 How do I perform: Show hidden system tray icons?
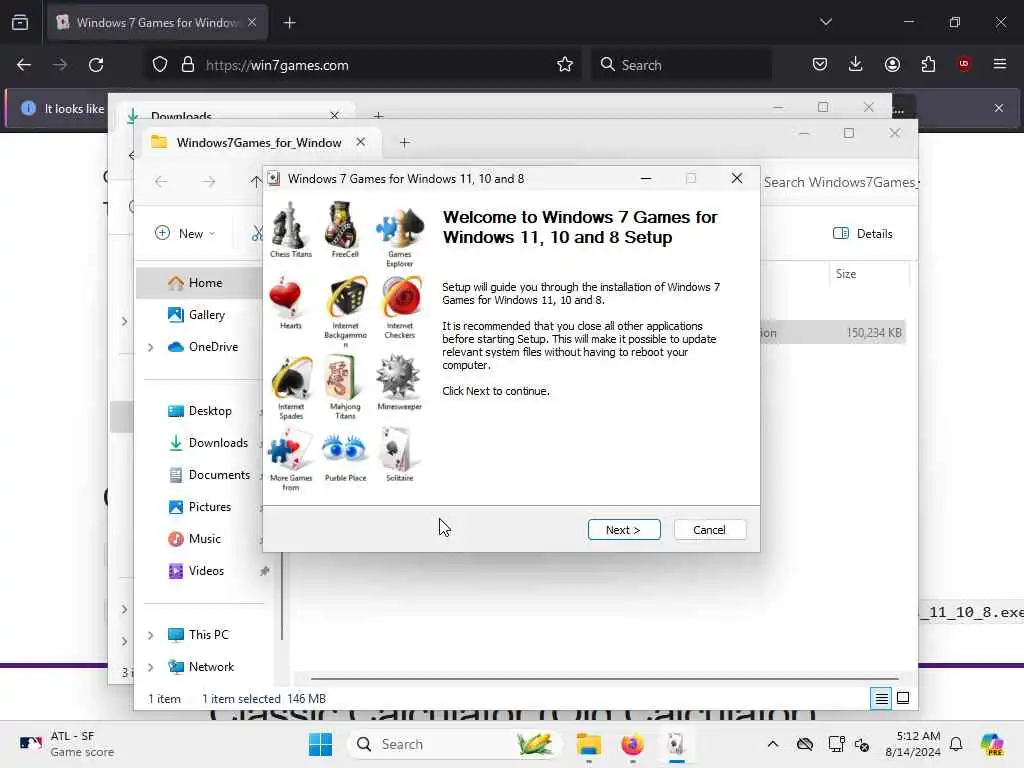click(773, 744)
